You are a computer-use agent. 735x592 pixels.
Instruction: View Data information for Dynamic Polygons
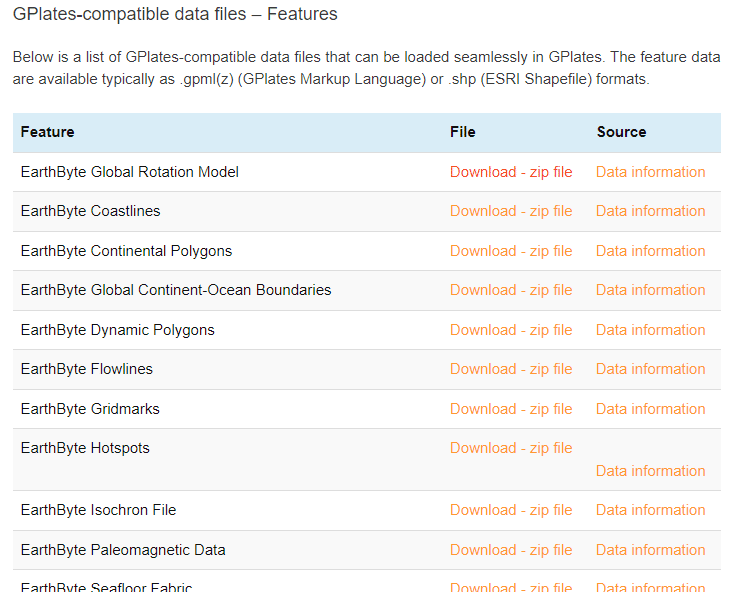(x=650, y=330)
